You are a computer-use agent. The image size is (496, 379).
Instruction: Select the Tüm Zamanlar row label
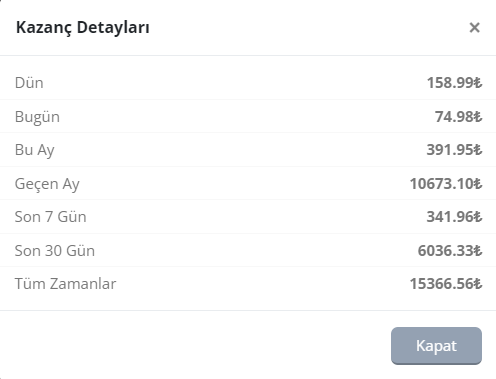click(66, 284)
